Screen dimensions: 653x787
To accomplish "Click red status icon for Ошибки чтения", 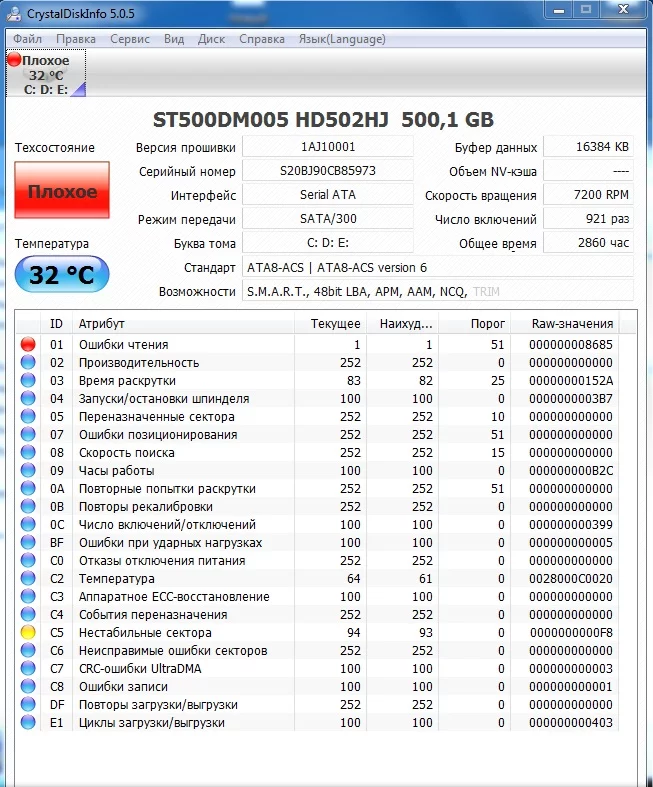I will click(28, 344).
